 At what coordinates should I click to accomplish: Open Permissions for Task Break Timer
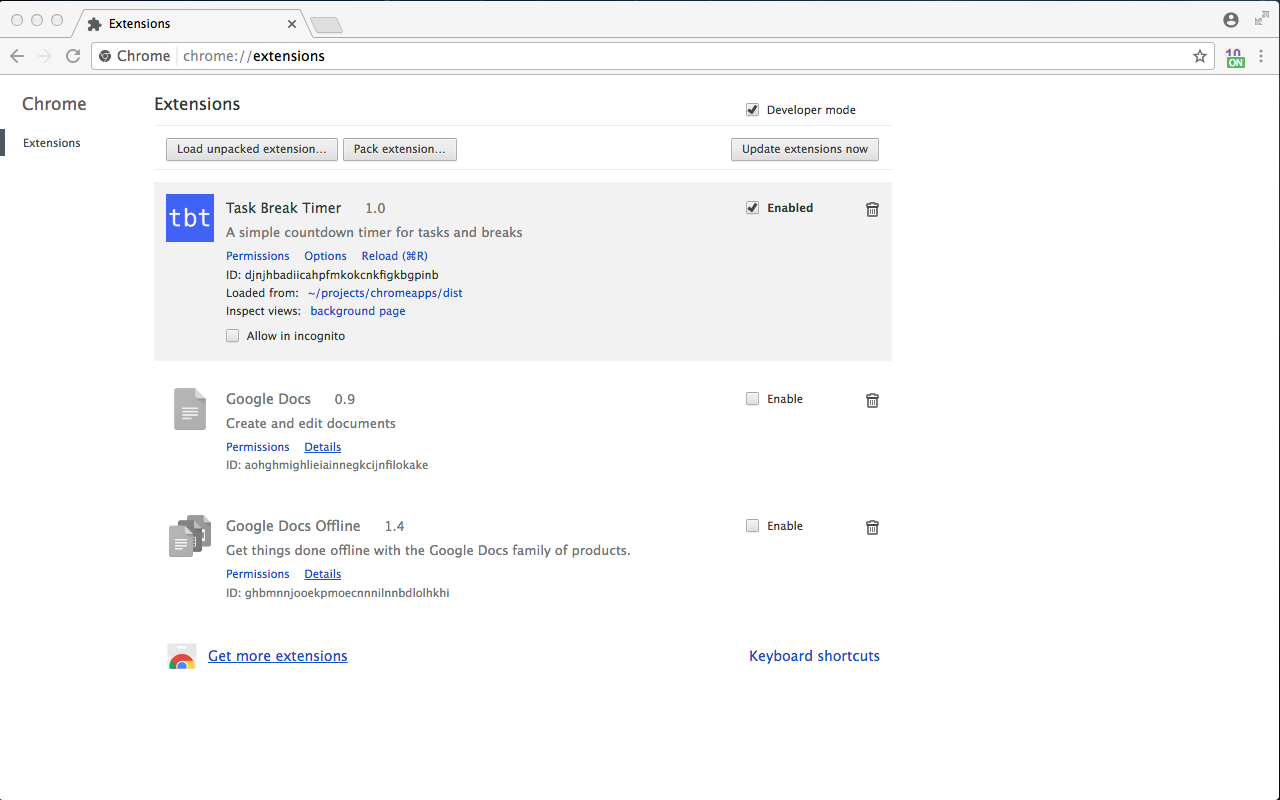pos(258,256)
